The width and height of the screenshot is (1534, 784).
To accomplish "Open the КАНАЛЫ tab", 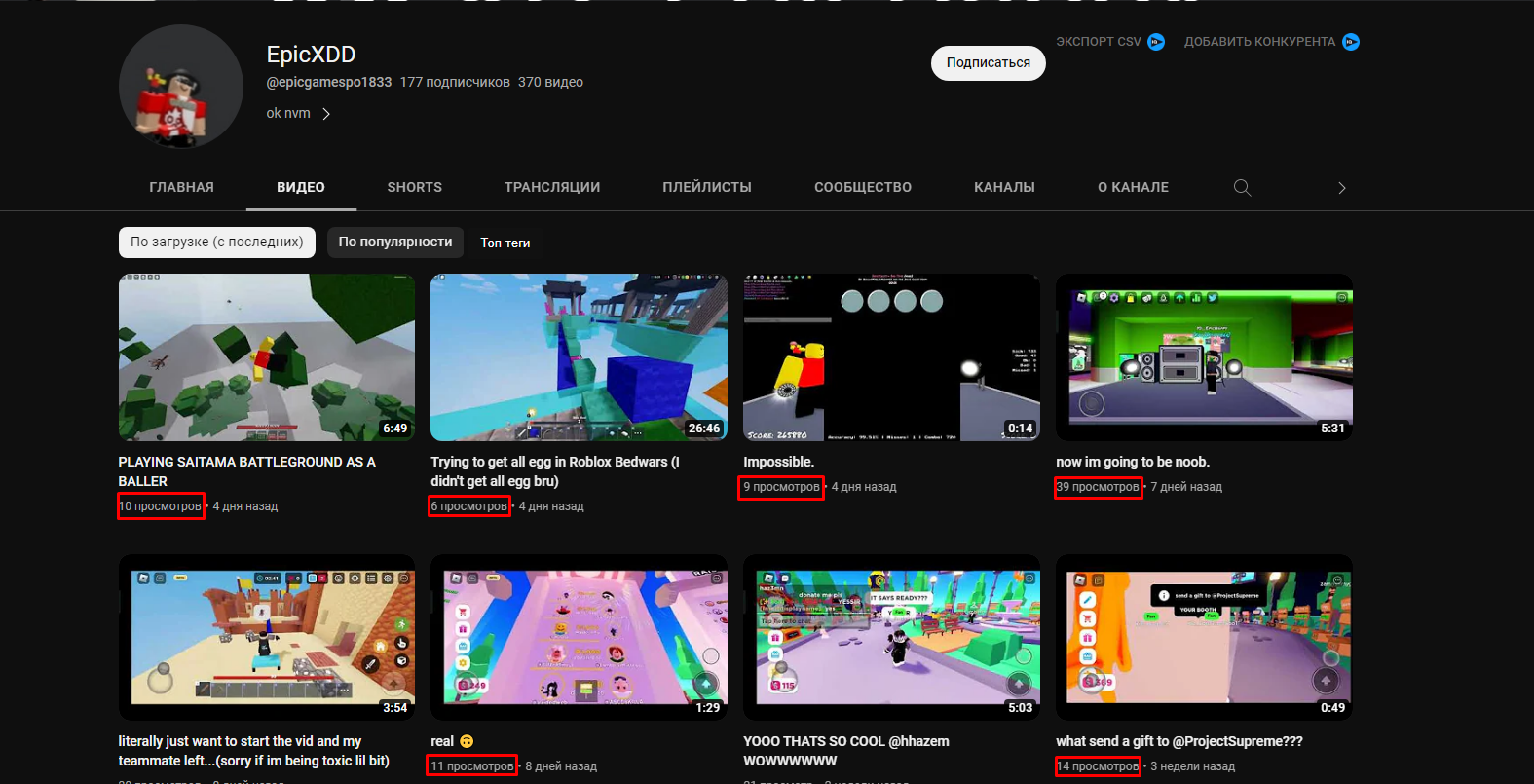I will click(x=1004, y=187).
